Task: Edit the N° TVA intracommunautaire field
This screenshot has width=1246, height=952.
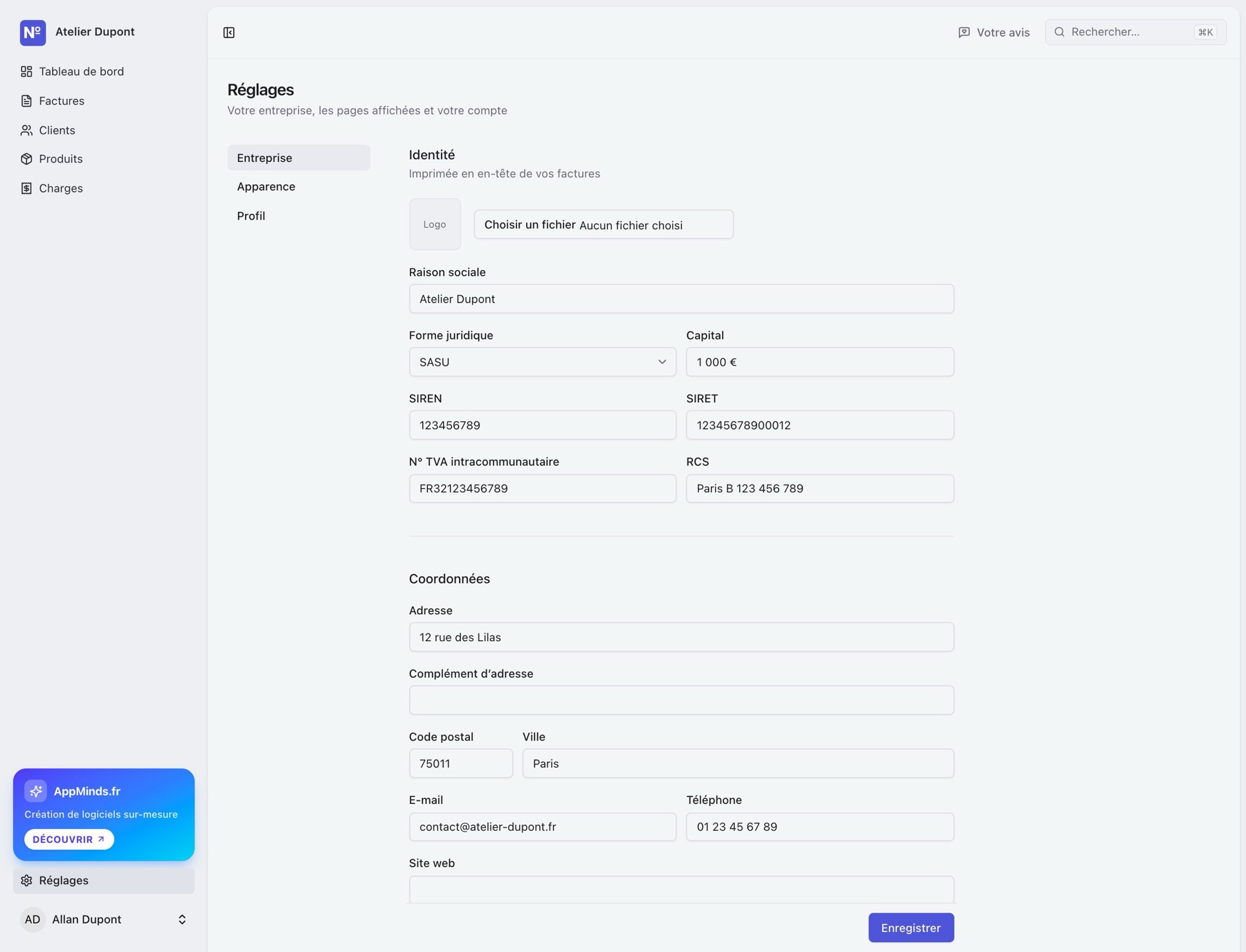Action: pyautogui.click(x=543, y=489)
